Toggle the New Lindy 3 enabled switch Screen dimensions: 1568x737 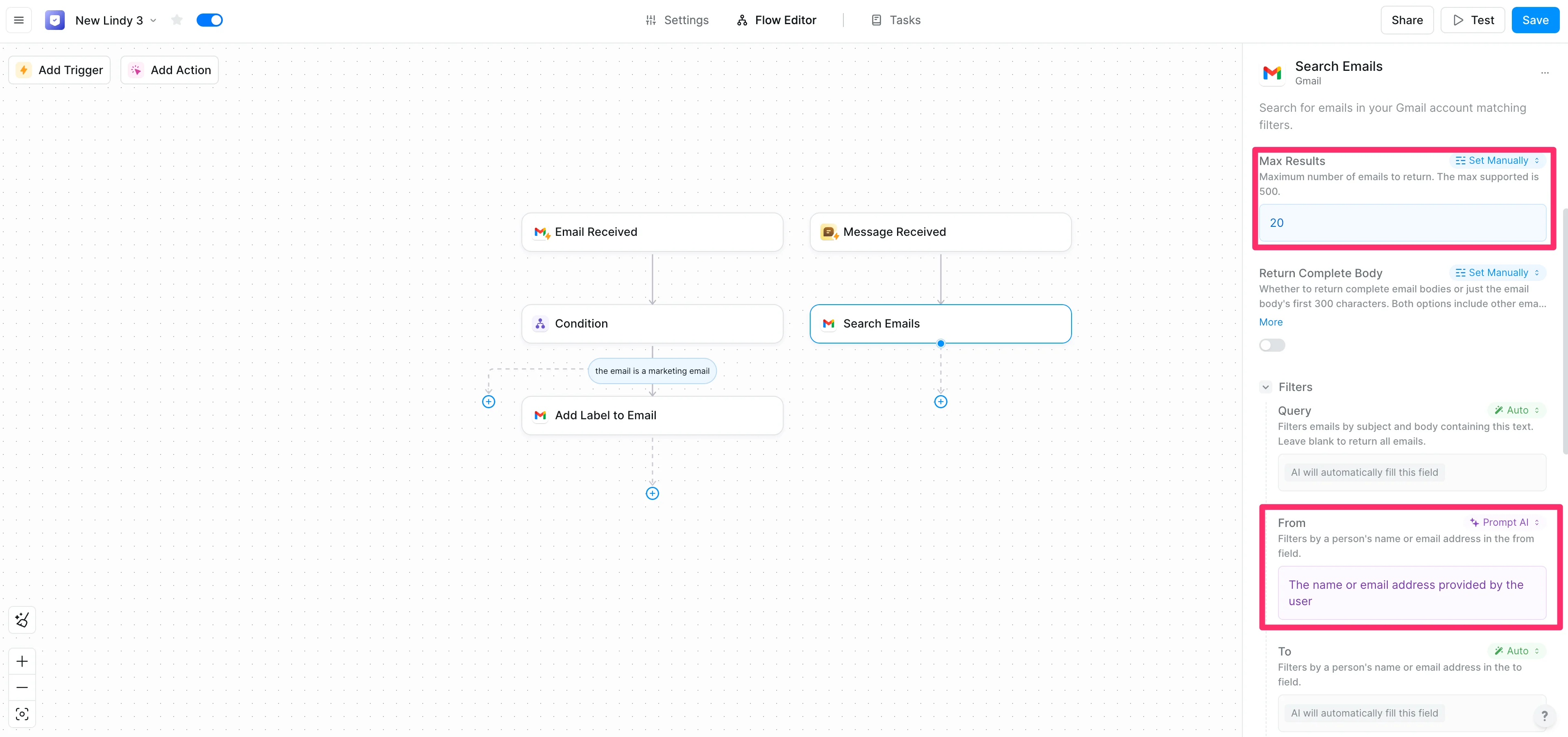click(209, 20)
